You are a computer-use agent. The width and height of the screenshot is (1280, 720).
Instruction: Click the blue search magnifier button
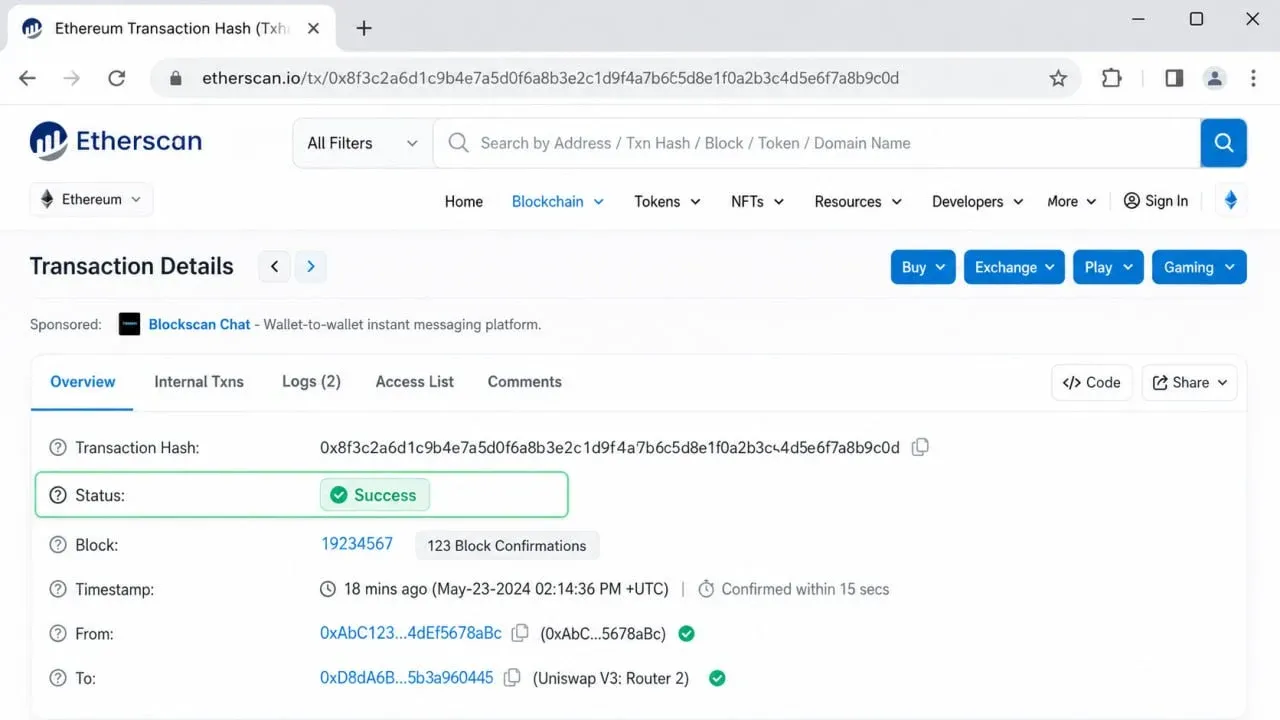[x=1223, y=143]
